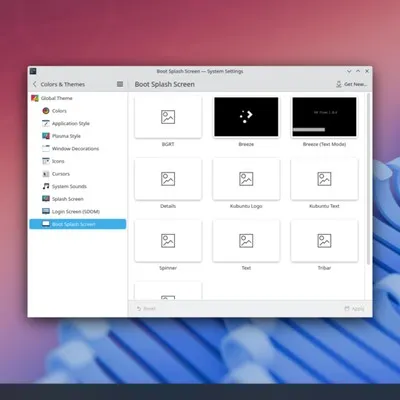Open the Icons settings entry
Viewport: 400px width, 400px height.
46,161
